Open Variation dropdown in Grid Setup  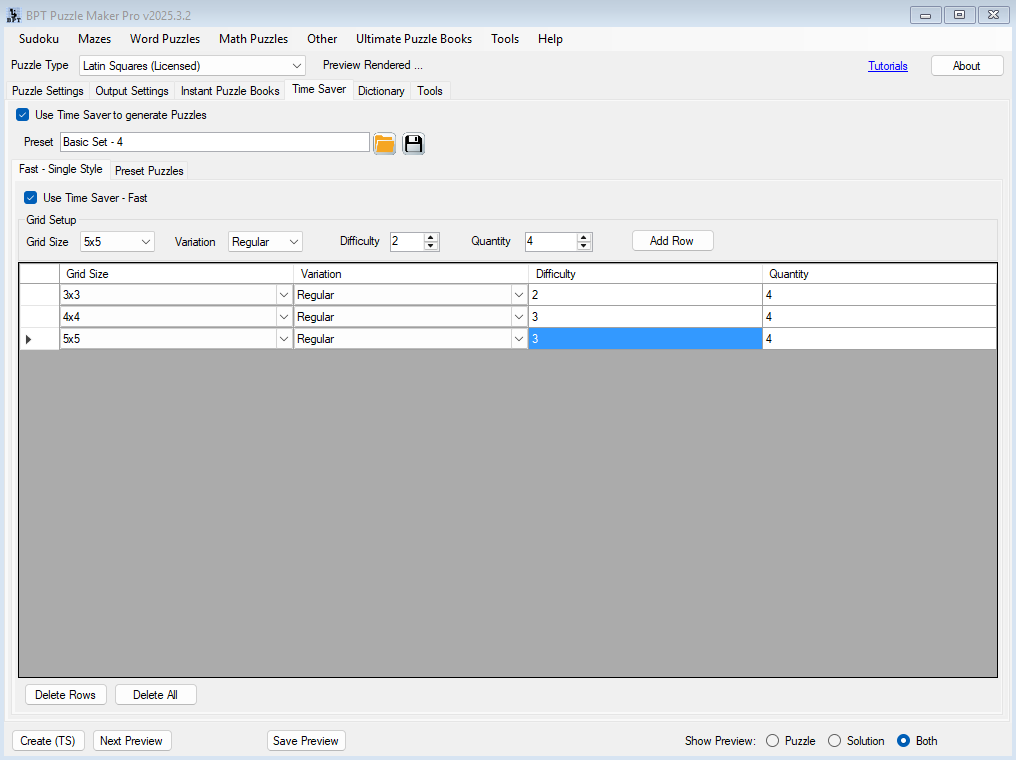293,242
